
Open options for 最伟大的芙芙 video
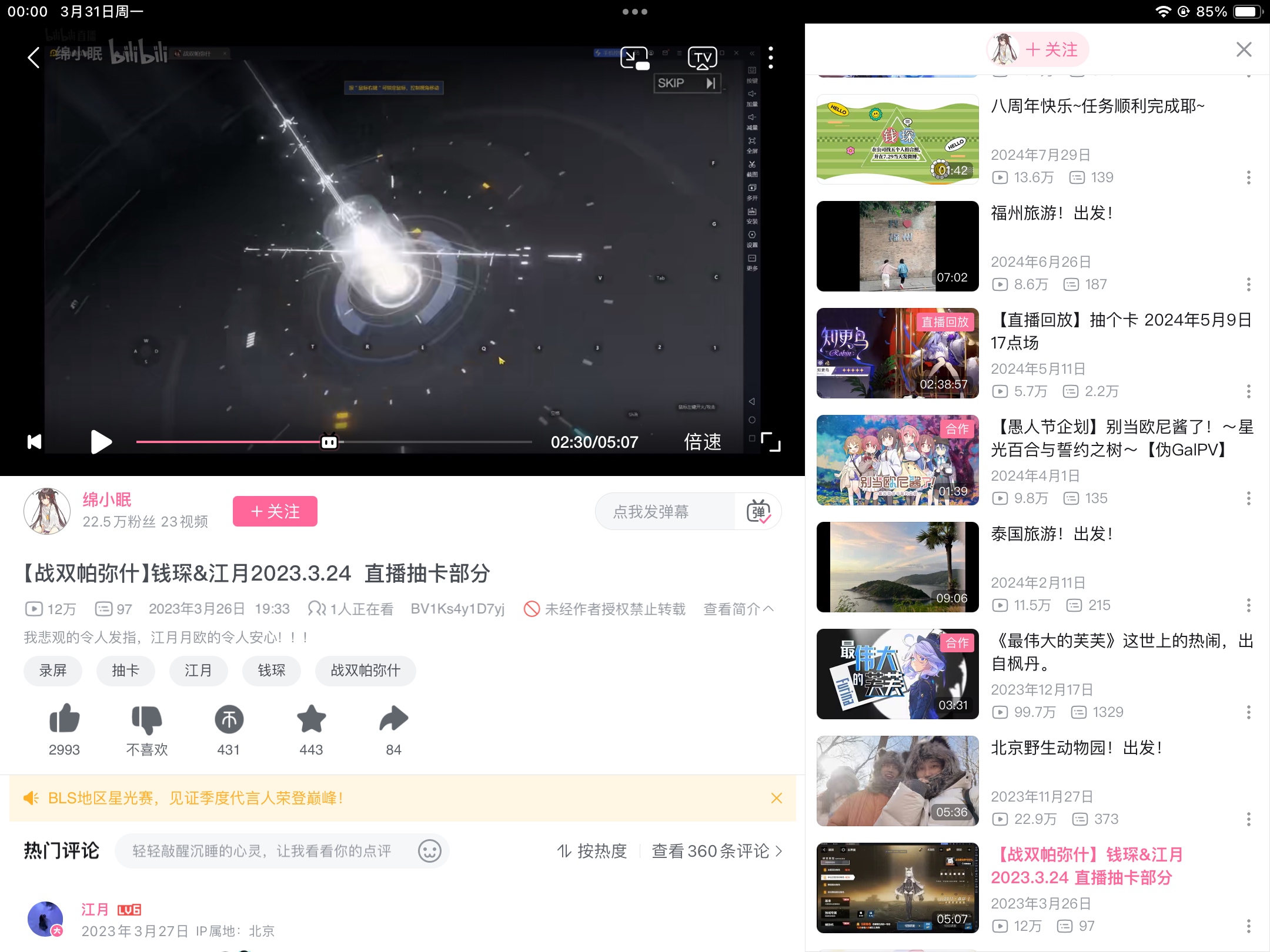(x=1249, y=712)
